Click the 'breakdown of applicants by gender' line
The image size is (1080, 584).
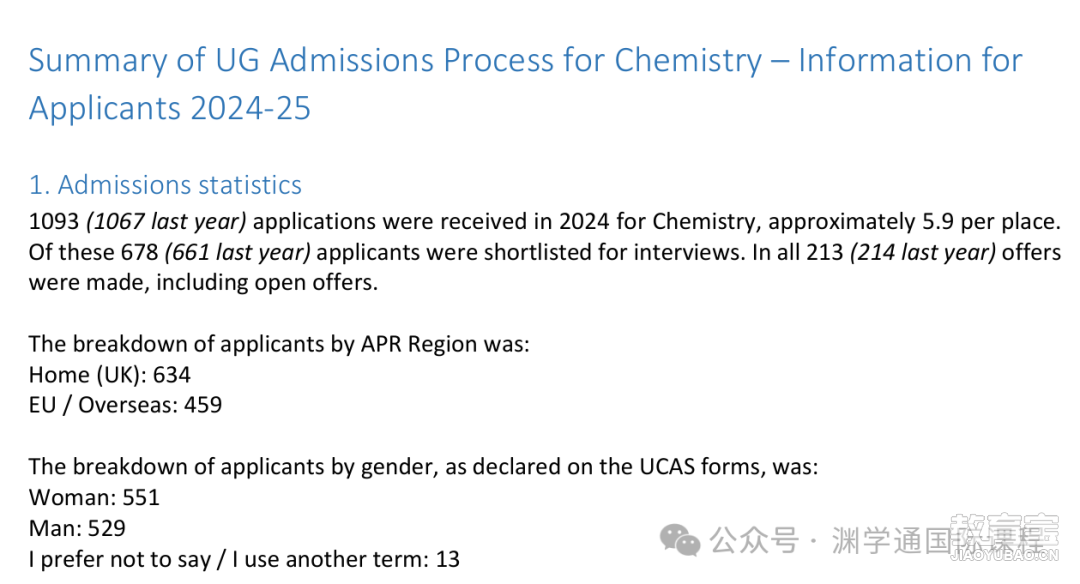pos(423,467)
